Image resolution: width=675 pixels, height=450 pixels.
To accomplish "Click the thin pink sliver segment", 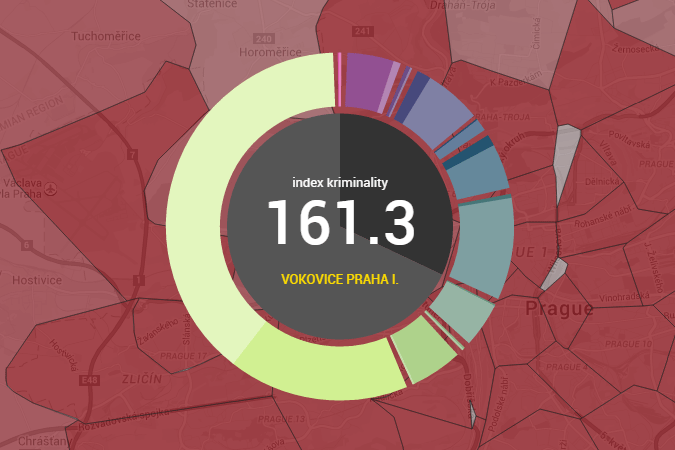I will (x=340, y=77).
